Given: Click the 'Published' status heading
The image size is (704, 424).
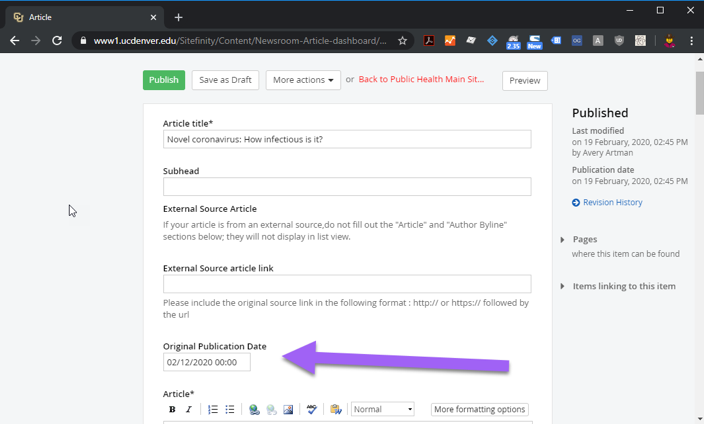Looking at the screenshot, I should [600, 113].
